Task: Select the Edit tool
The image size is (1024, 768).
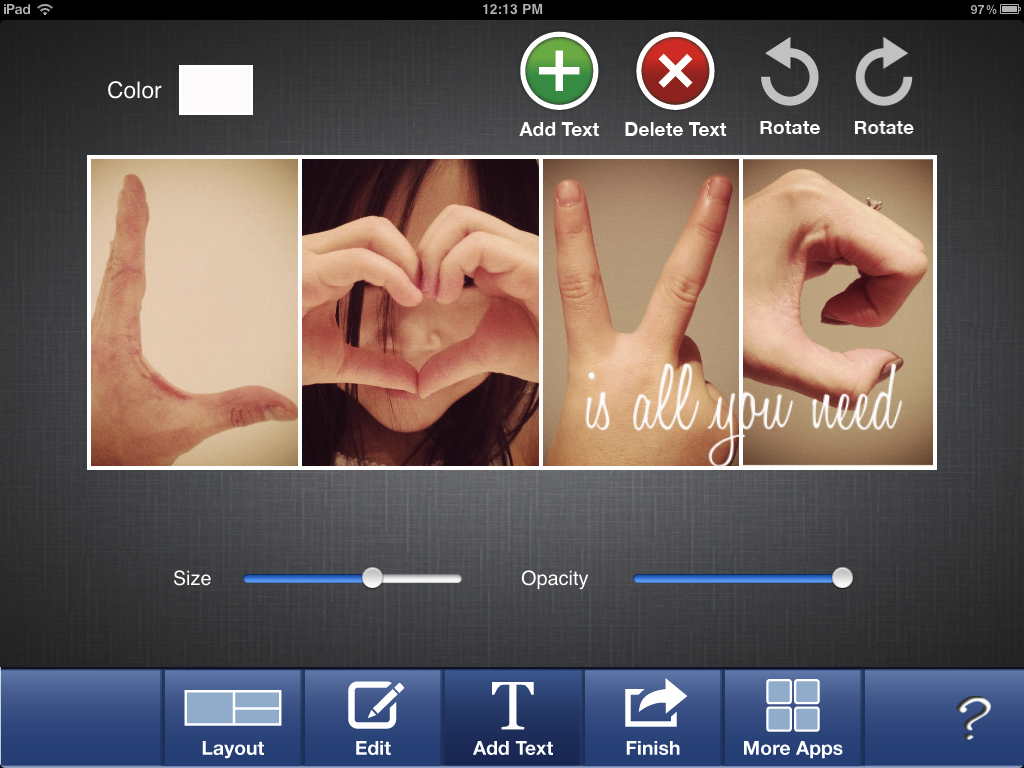Action: [372, 717]
